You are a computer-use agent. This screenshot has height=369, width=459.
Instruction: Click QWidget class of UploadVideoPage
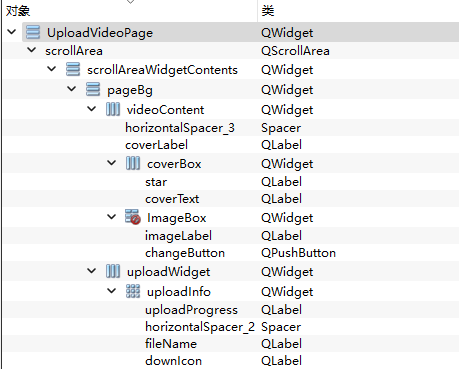[x=287, y=33]
